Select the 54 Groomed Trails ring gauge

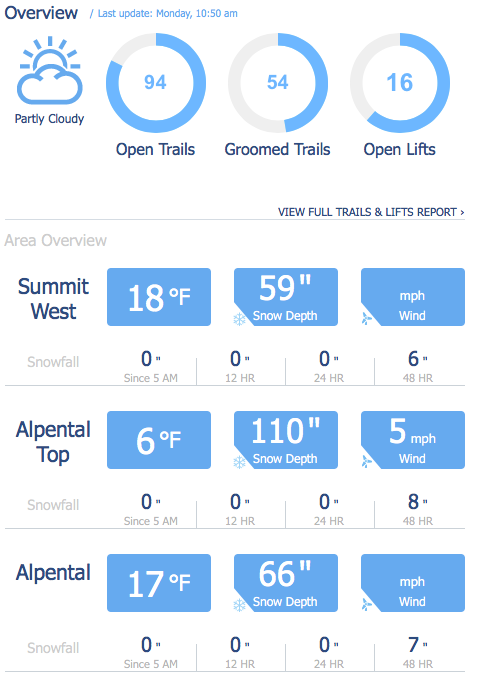click(x=278, y=83)
